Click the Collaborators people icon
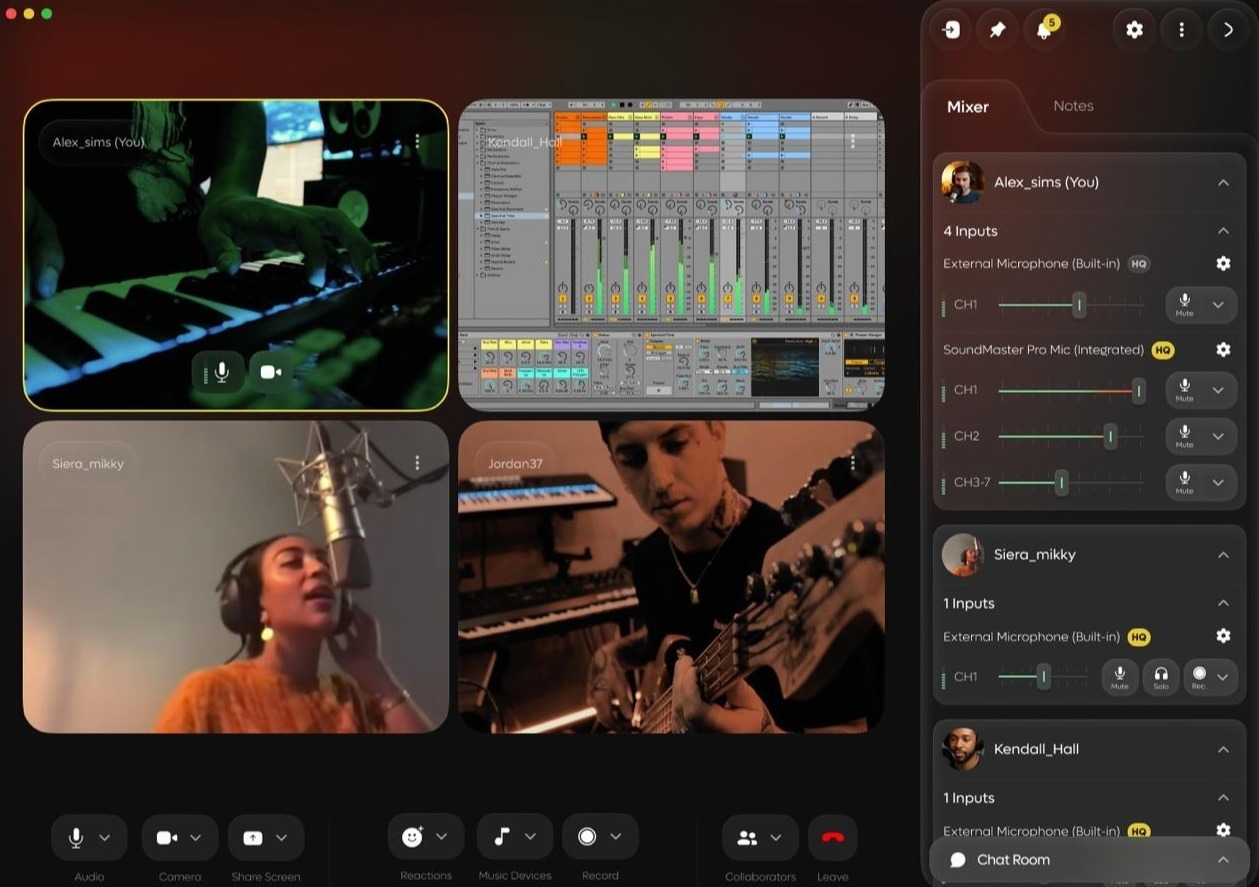Image resolution: width=1259 pixels, height=887 pixels. tap(746, 838)
